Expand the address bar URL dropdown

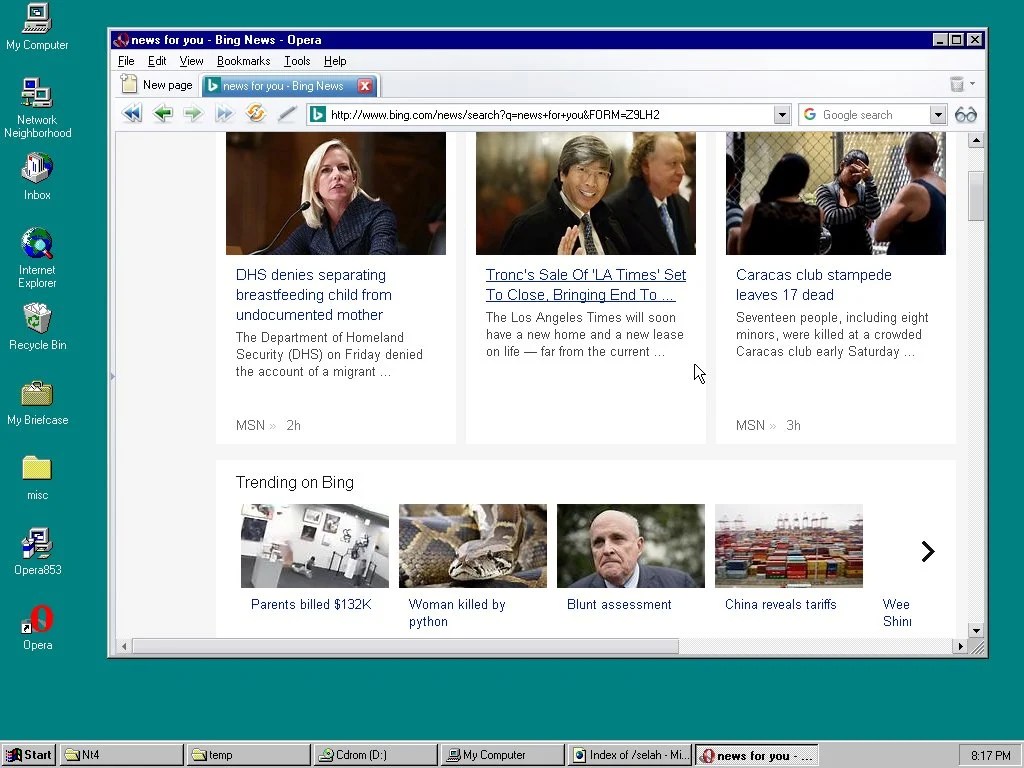click(x=782, y=115)
